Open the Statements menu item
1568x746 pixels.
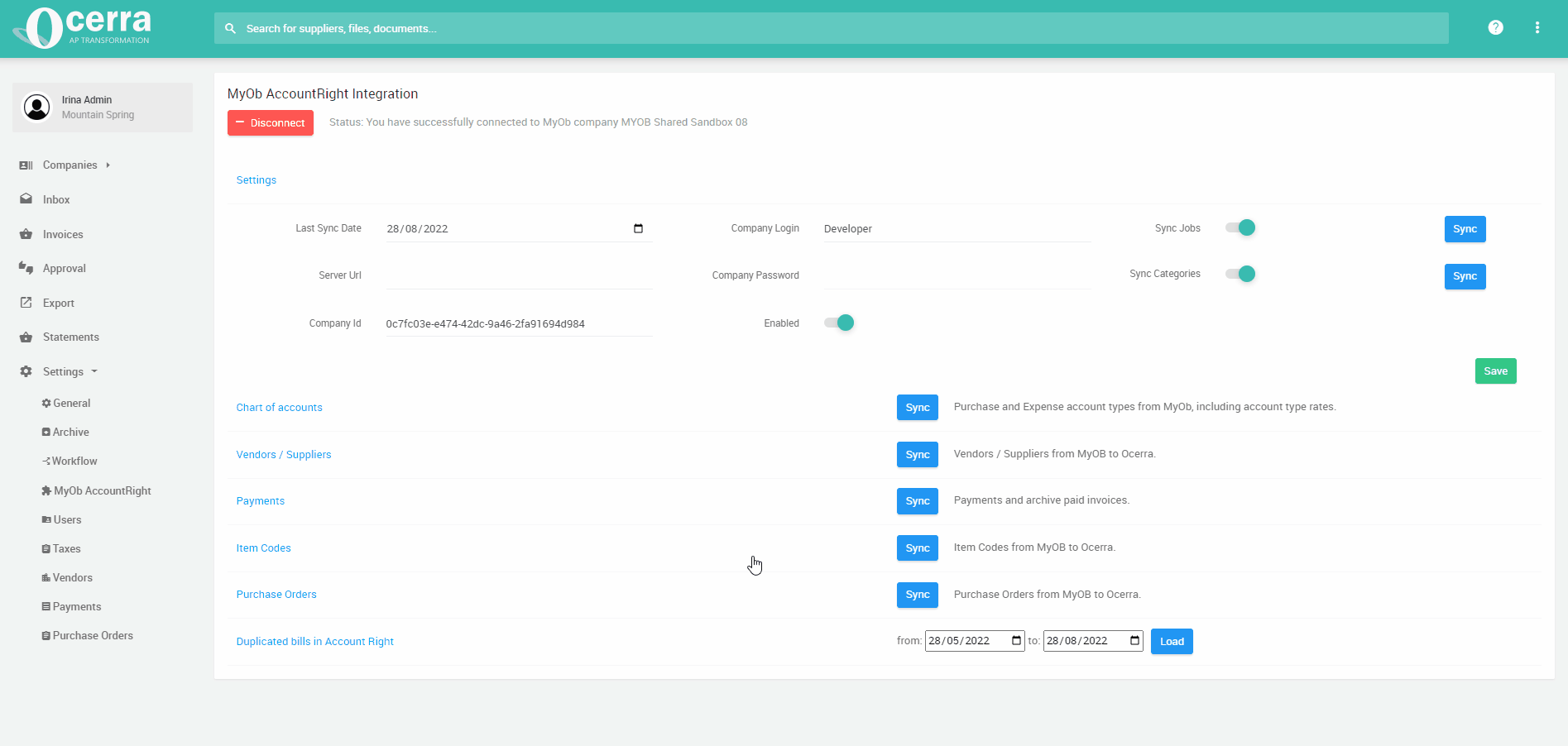(71, 337)
